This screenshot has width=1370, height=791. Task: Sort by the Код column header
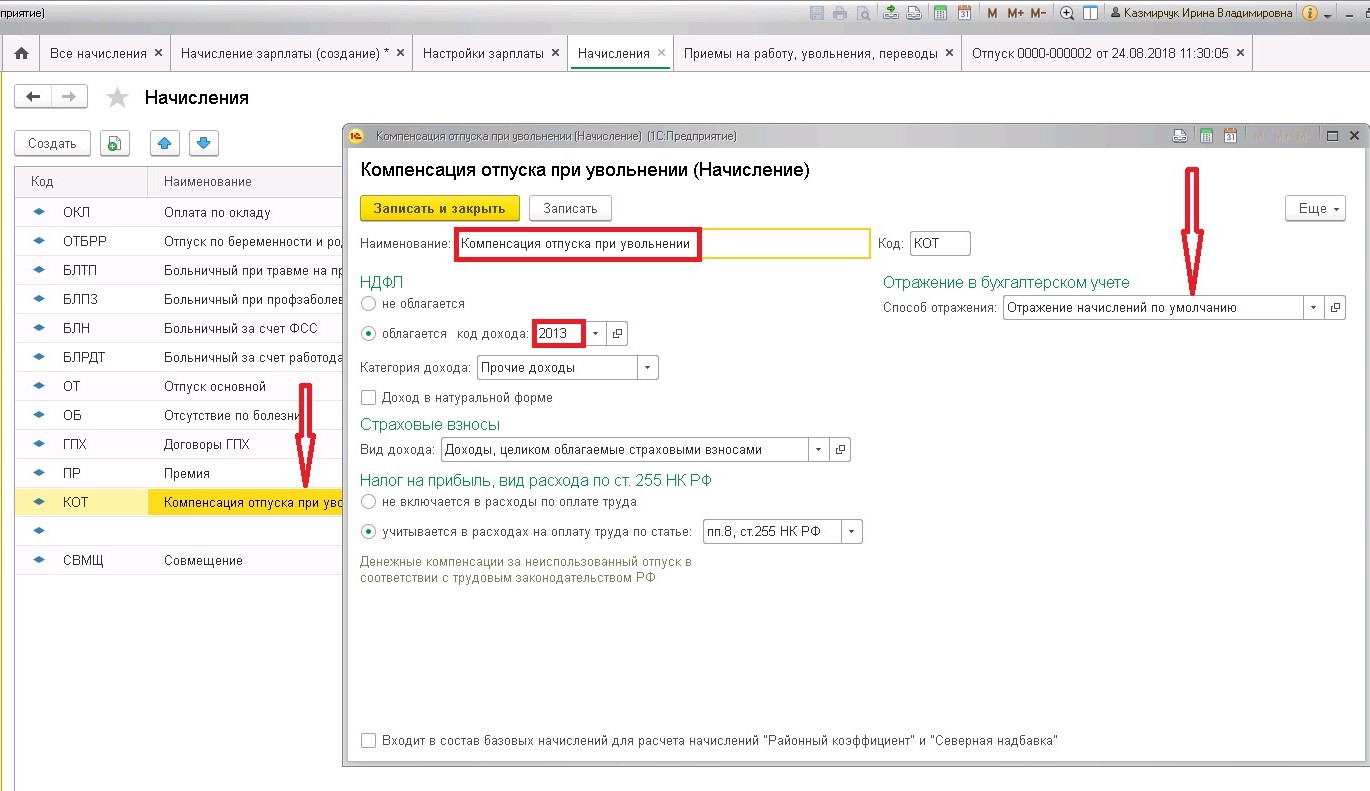coord(82,181)
